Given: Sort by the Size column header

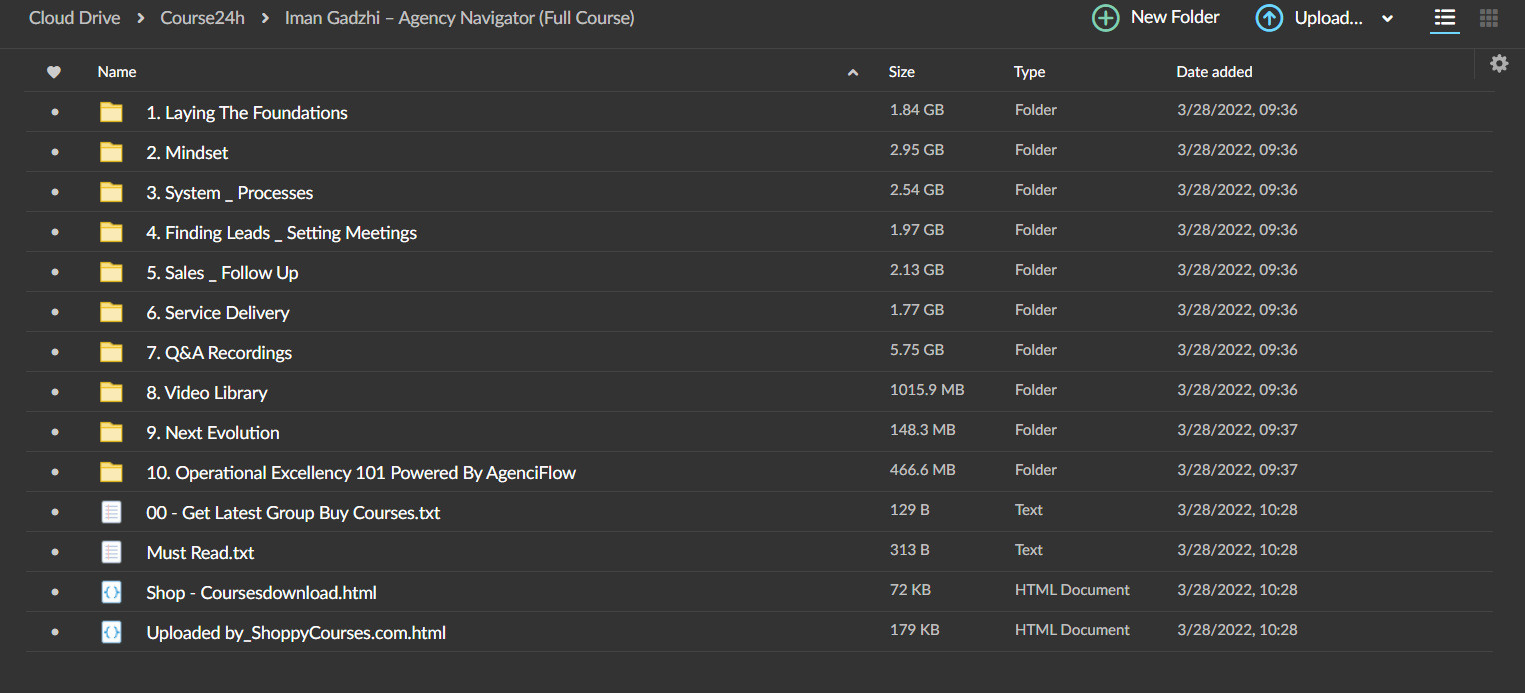Looking at the screenshot, I should (x=902, y=72).
